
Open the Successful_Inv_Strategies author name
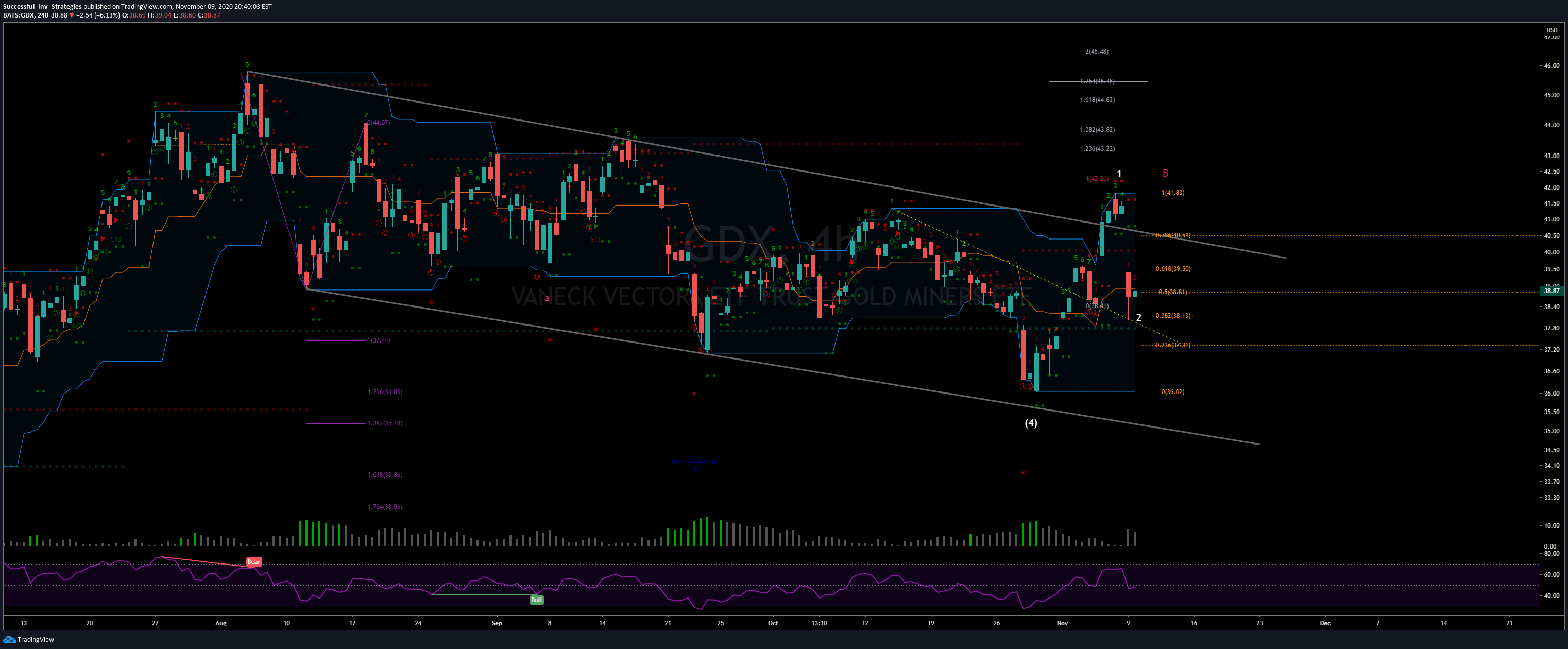tap(42, 7)
